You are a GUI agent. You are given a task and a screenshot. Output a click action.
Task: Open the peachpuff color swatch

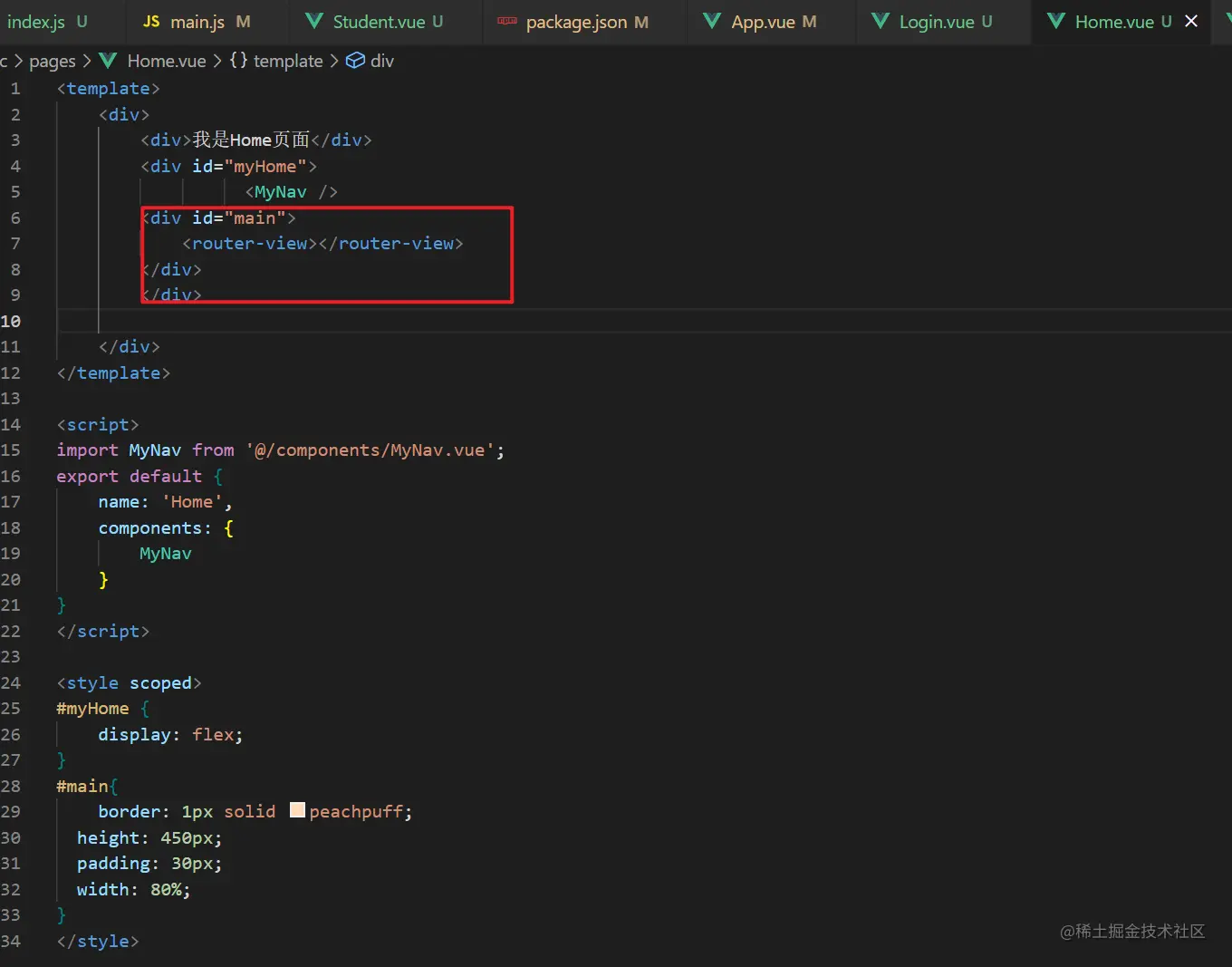[x=297, y=810]
